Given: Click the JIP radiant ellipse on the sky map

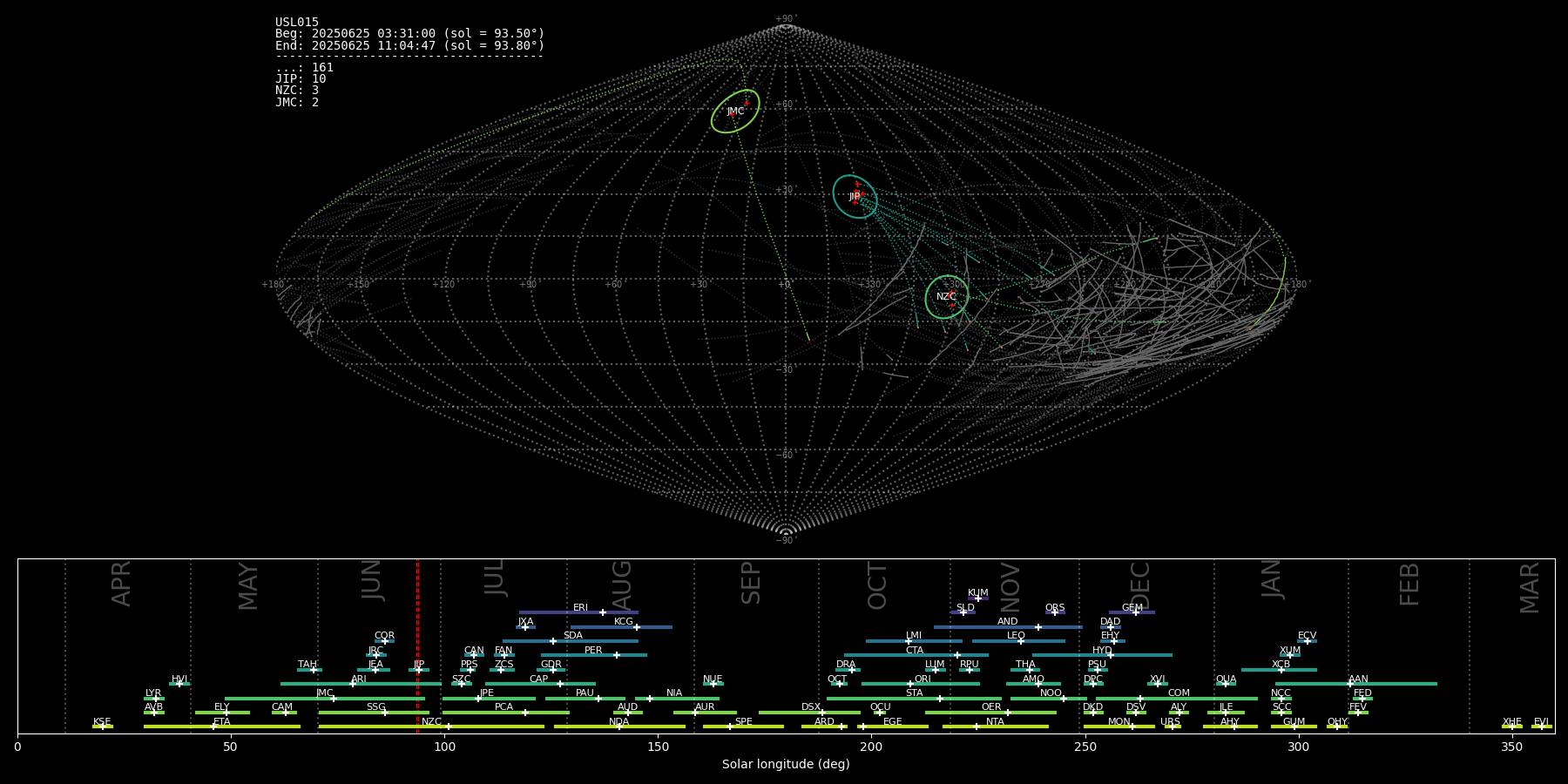Looking at the screenshot, I should click(855, 196).
